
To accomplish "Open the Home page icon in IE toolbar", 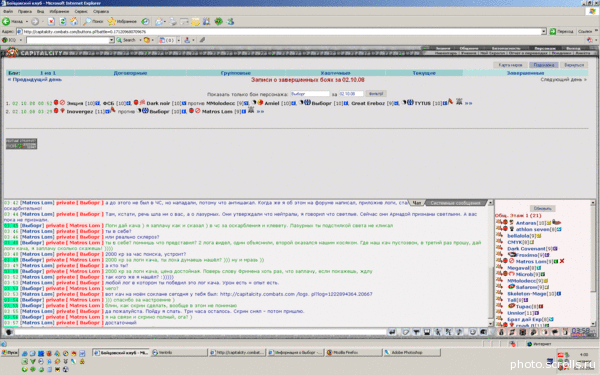I will (74, 21).
